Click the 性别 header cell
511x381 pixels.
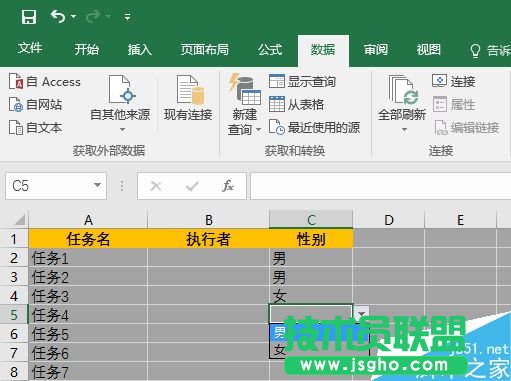click(311, 239)
